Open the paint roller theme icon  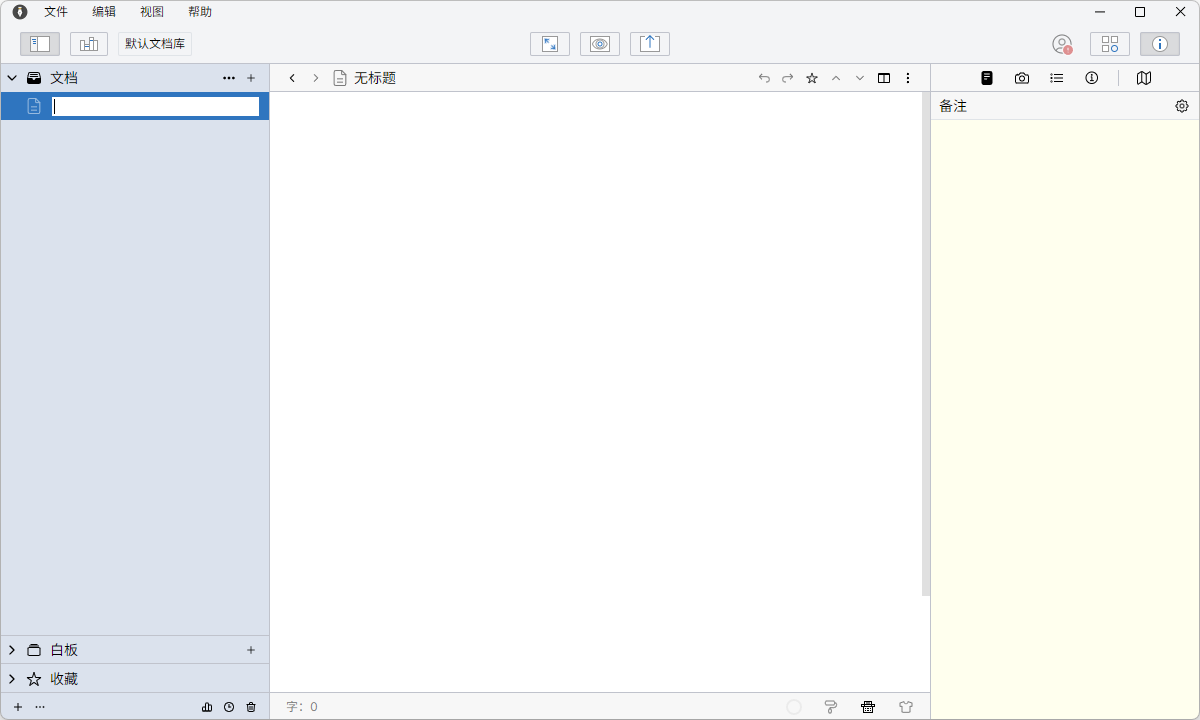(x=831, y=707)
